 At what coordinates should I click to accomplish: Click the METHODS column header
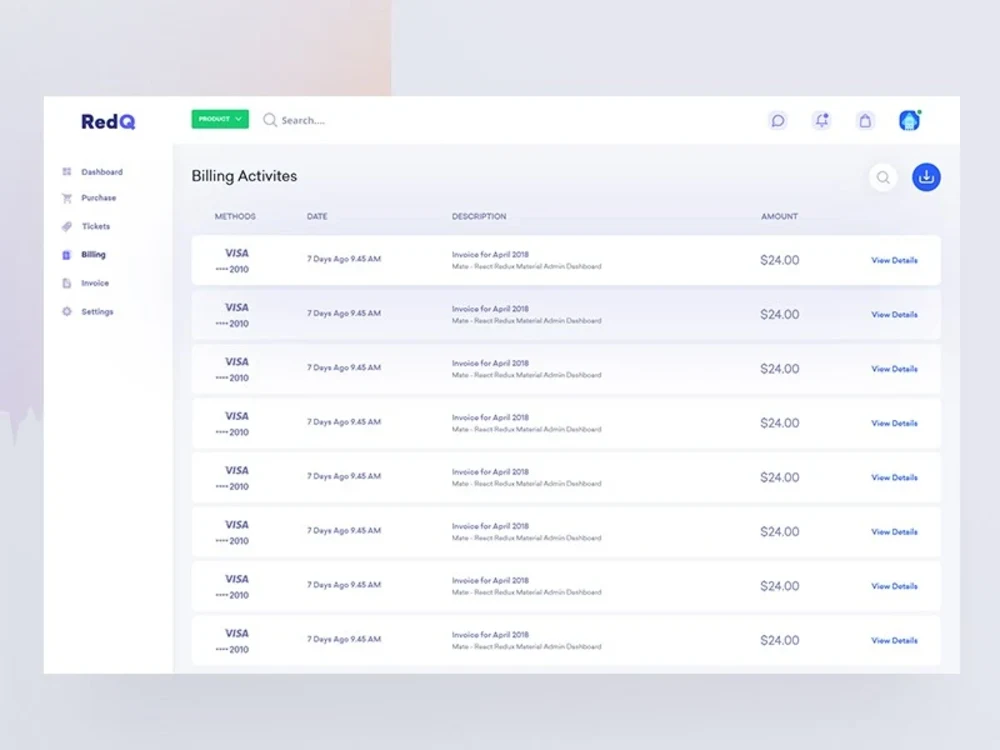(235, 217)
